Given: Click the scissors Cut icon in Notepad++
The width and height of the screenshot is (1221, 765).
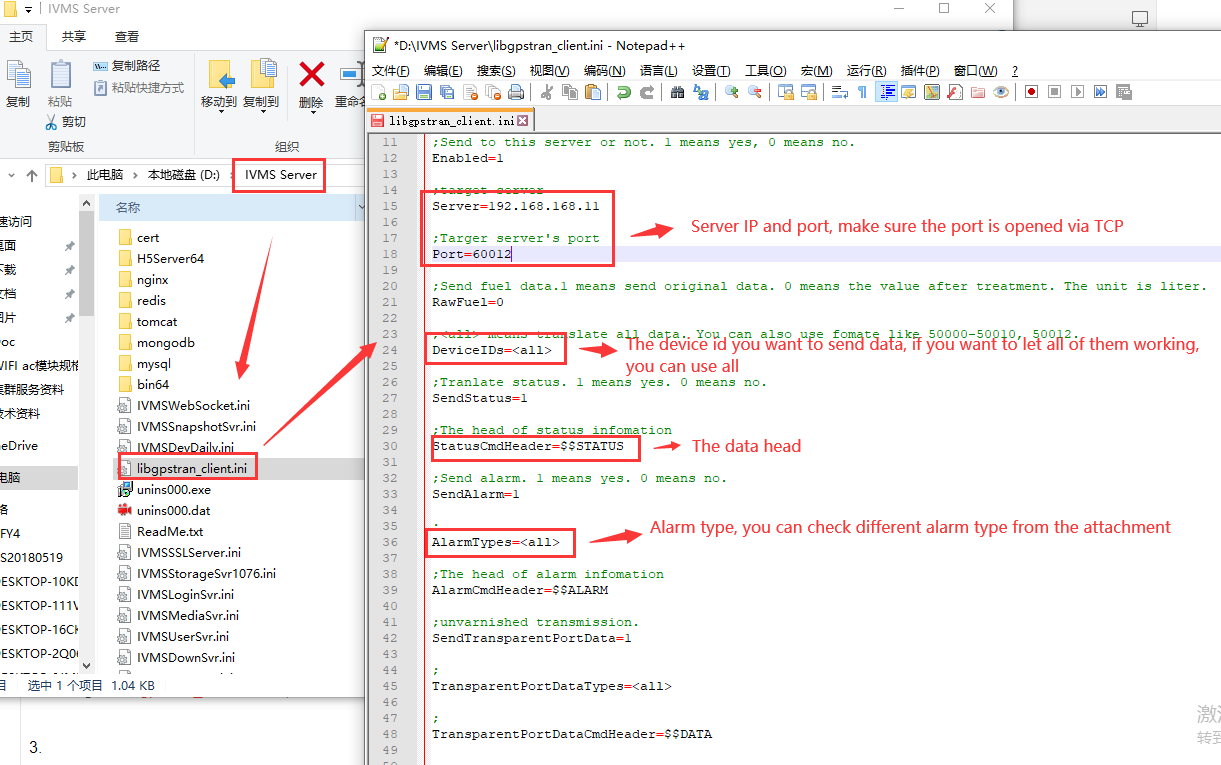Looking at the screenshot, I should pyautogui.click(x=547, y=92).
